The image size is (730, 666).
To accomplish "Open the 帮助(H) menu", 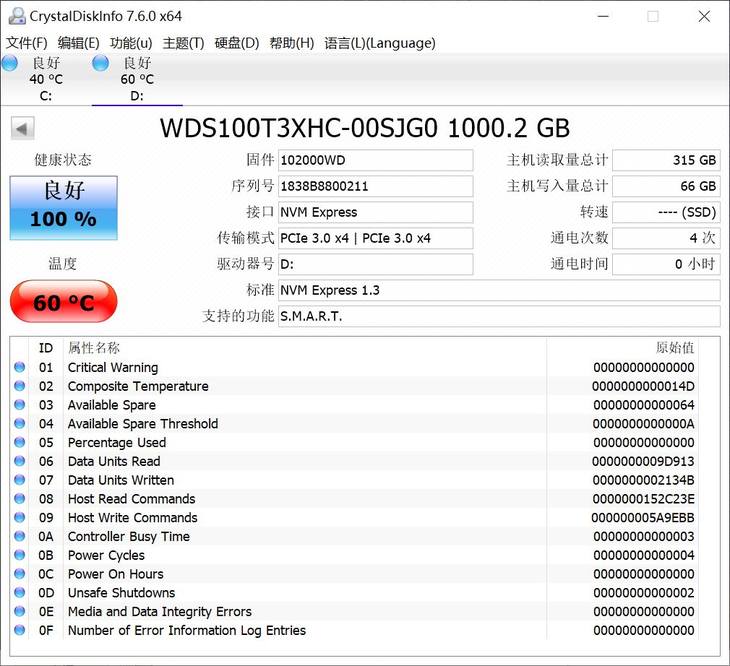I will click(291, 43).
